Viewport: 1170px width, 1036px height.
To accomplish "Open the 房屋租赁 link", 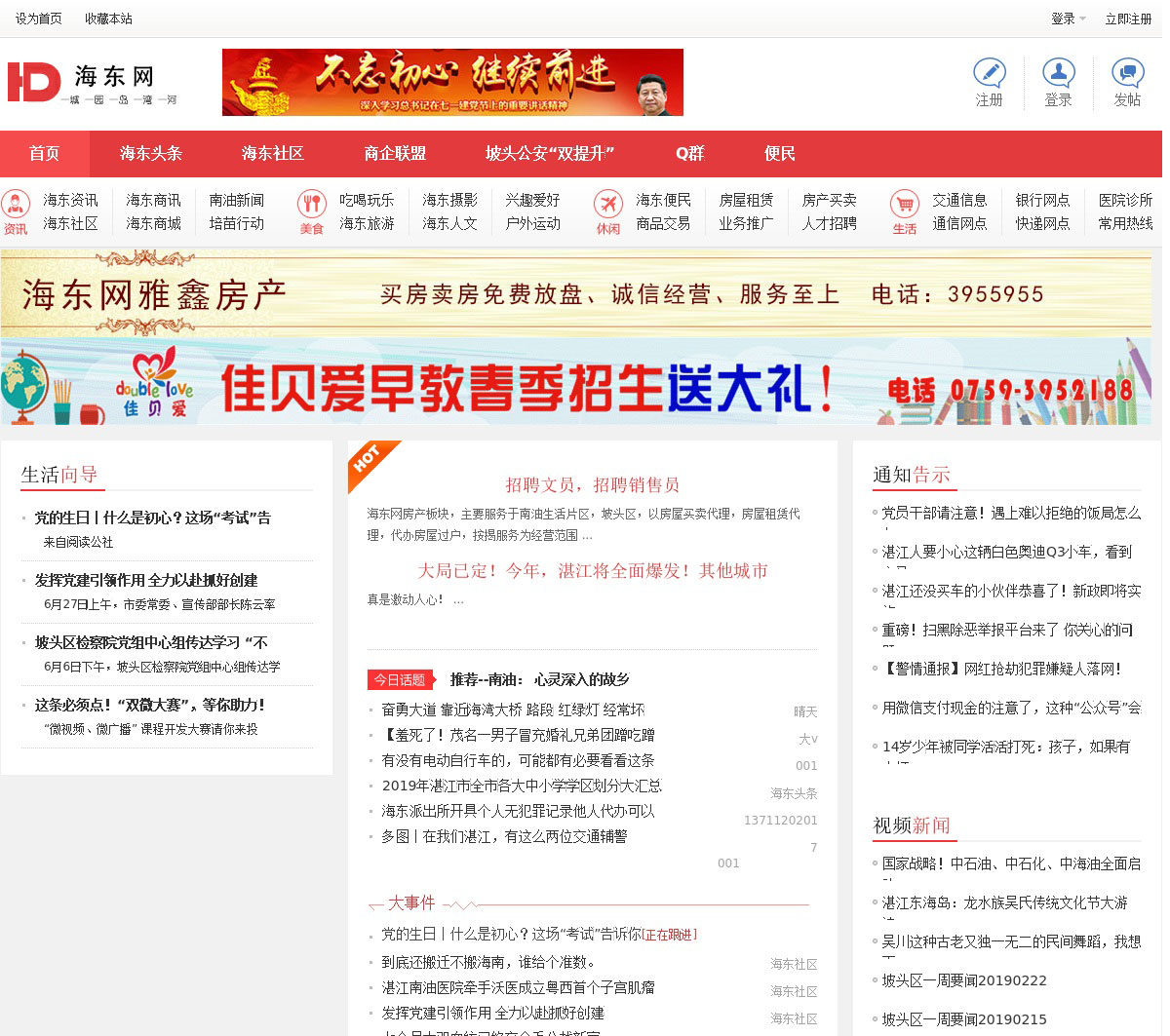I will point(746,200).
